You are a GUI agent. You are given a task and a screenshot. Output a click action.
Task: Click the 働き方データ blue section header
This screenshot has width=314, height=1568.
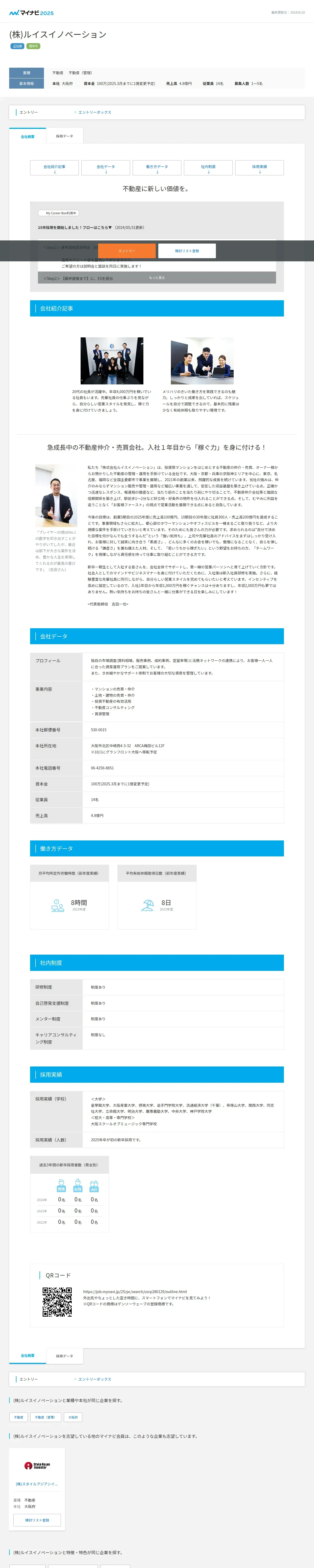[x=157, y=848]
